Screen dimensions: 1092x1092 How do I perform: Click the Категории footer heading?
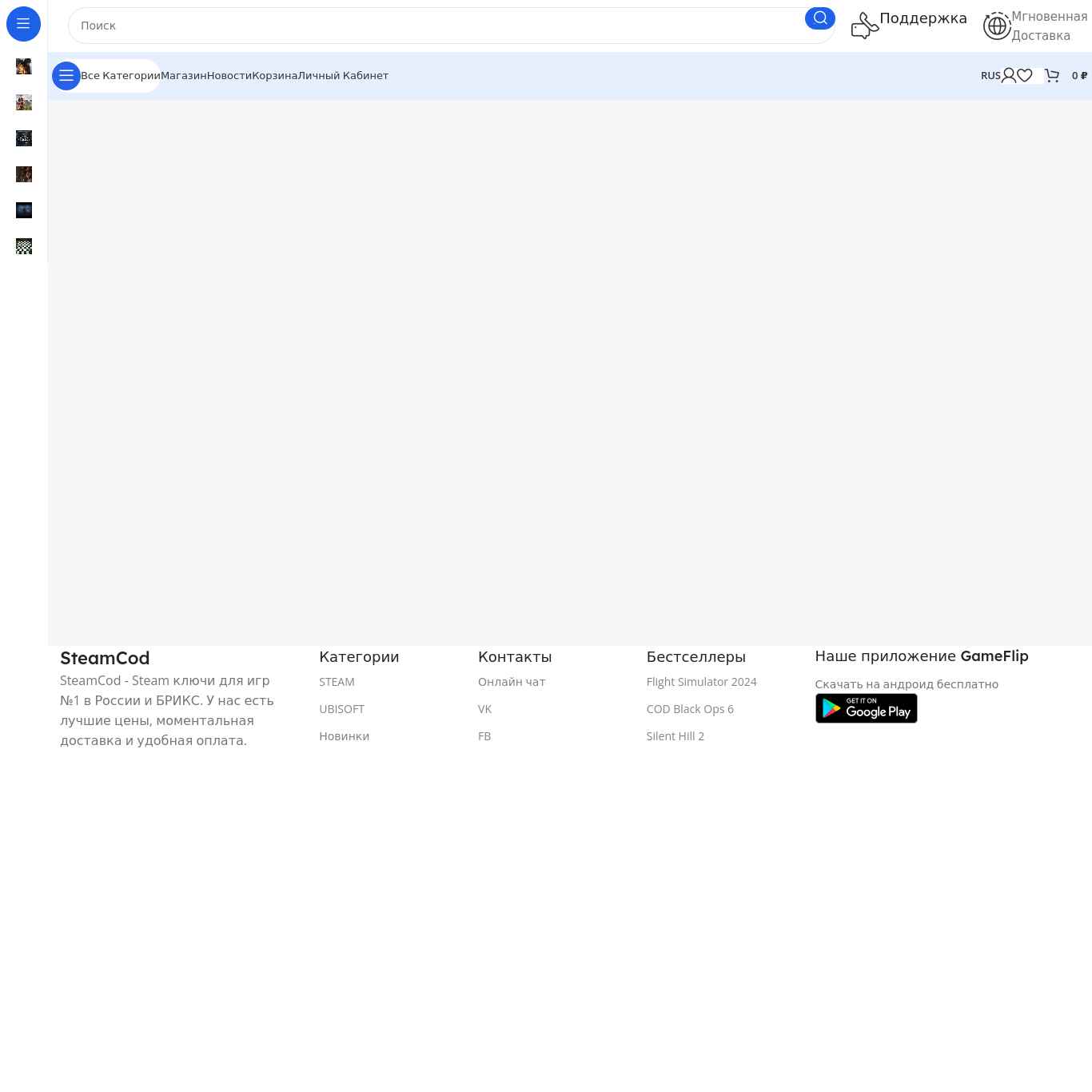click(x=359, y=657)
